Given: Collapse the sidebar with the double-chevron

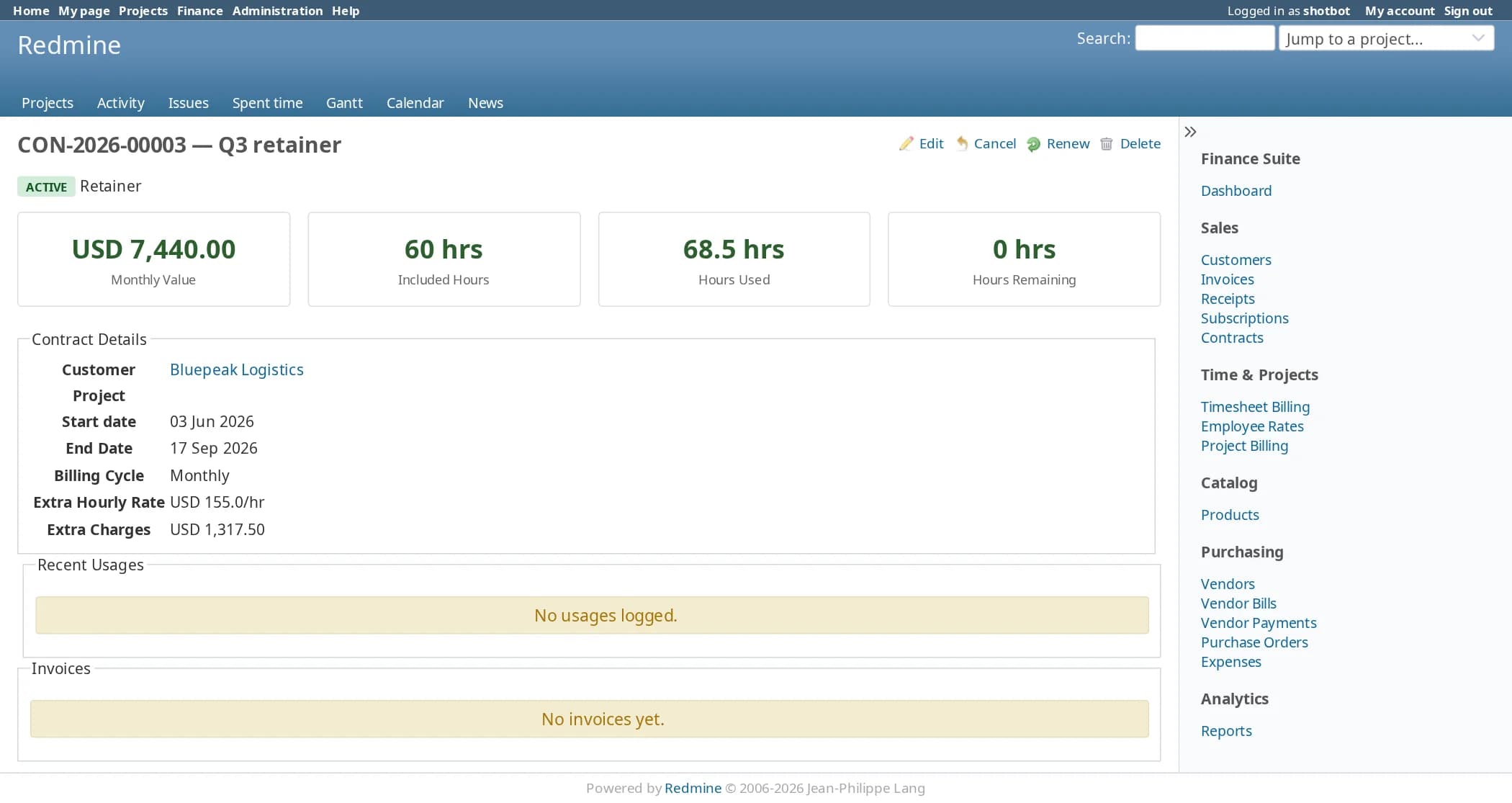Looking at the screenshot, I should pyautogui.click(x=1190, y=132).
